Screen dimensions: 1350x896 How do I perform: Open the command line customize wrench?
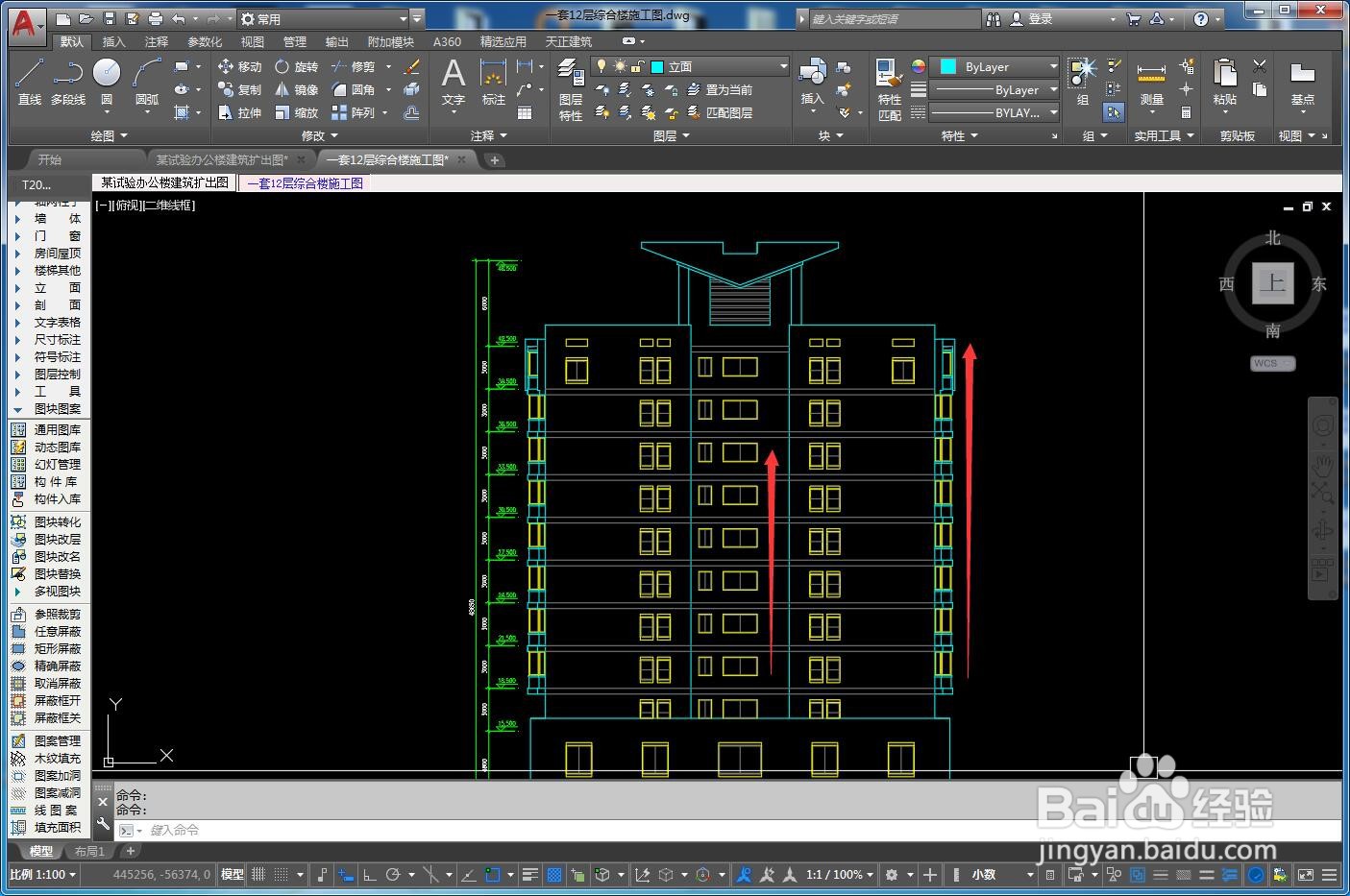tap(103, 824)
